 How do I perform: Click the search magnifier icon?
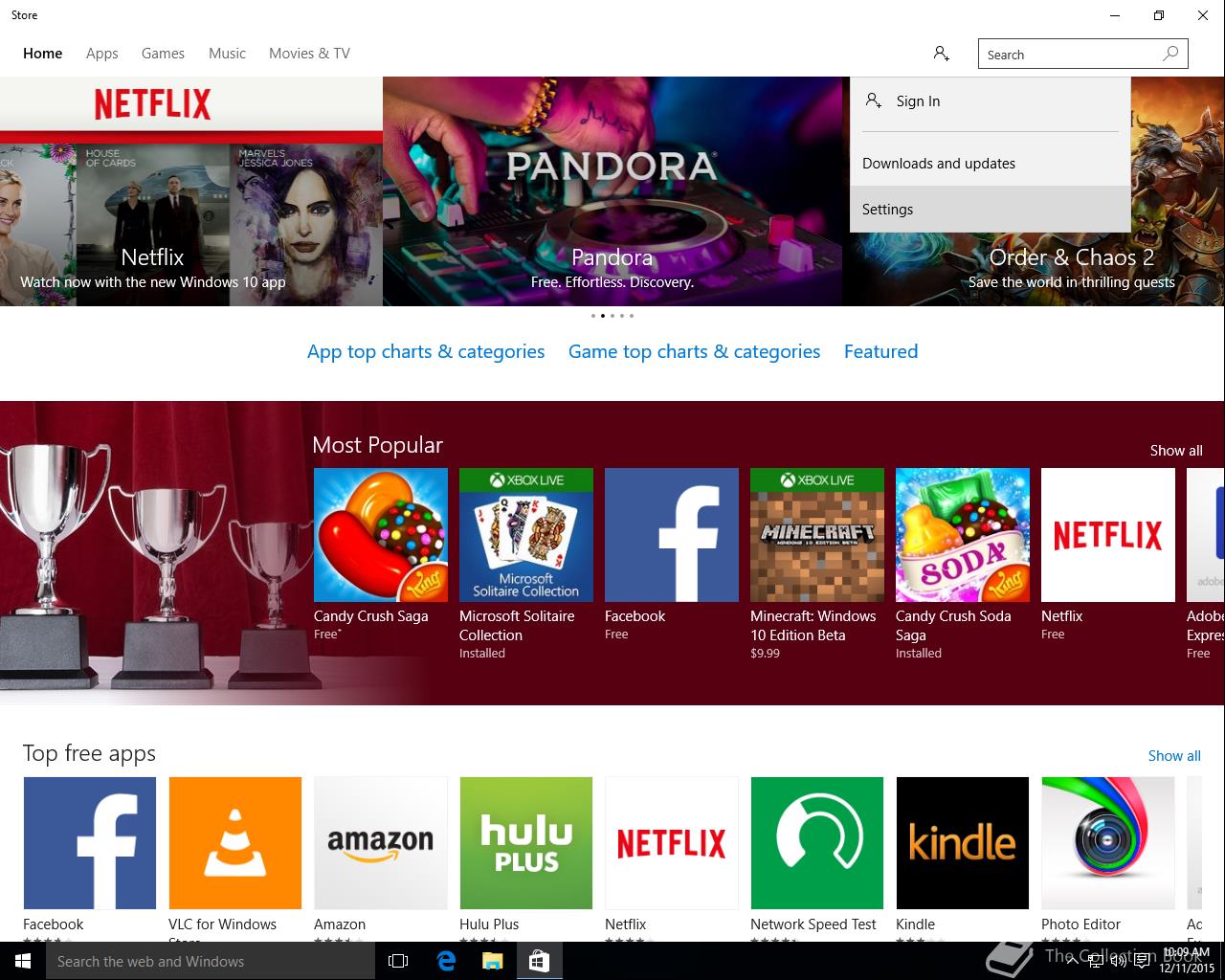(1169, 54)
